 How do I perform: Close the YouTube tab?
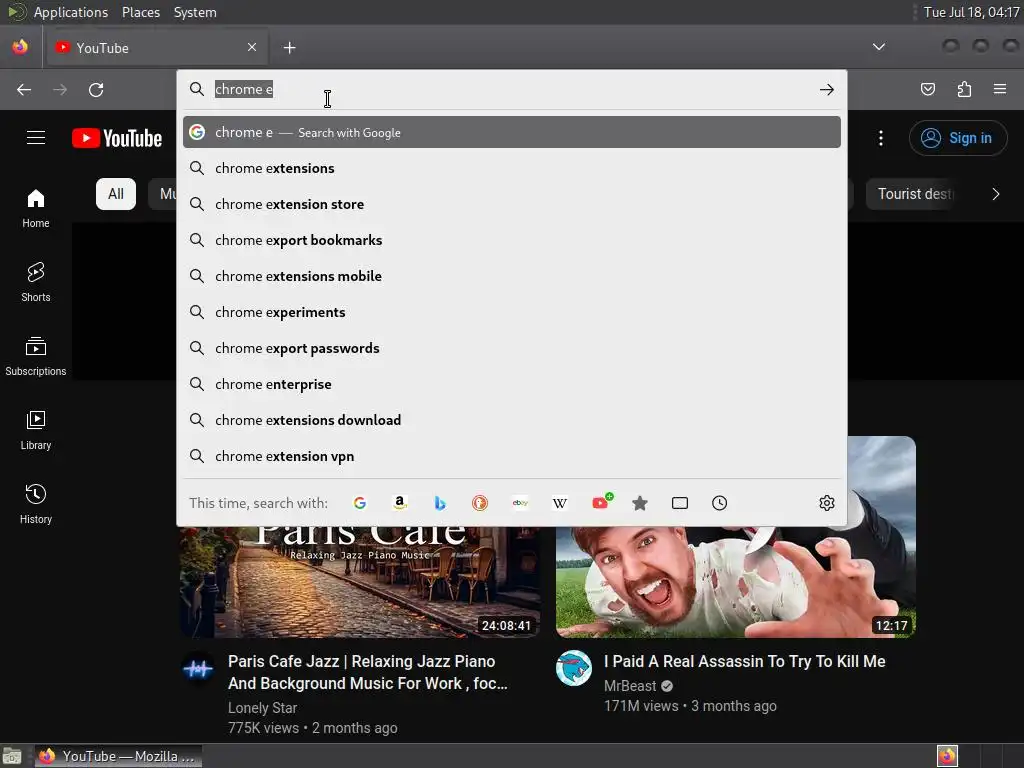(x=252, y=47)
